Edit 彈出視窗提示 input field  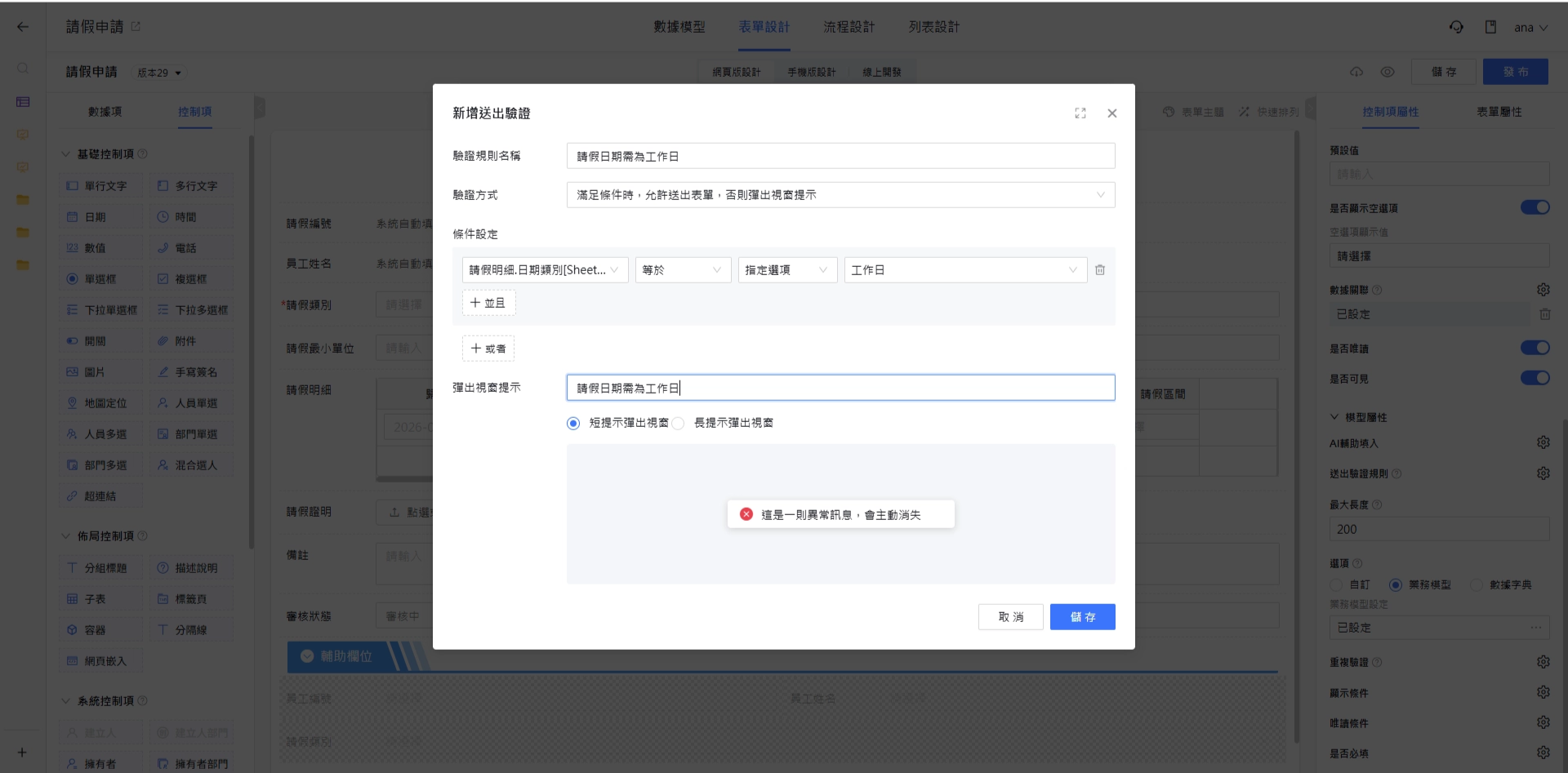click(840, 388)
